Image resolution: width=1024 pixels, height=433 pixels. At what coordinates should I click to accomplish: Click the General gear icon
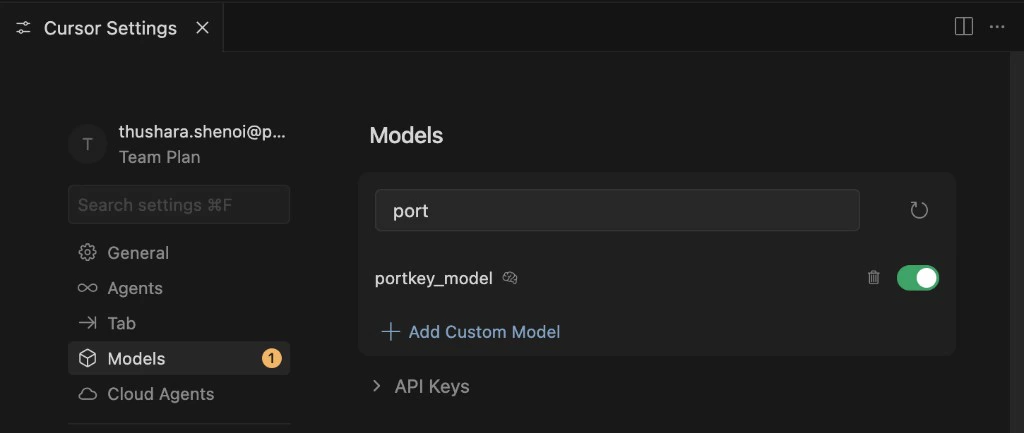coord(88,253)
